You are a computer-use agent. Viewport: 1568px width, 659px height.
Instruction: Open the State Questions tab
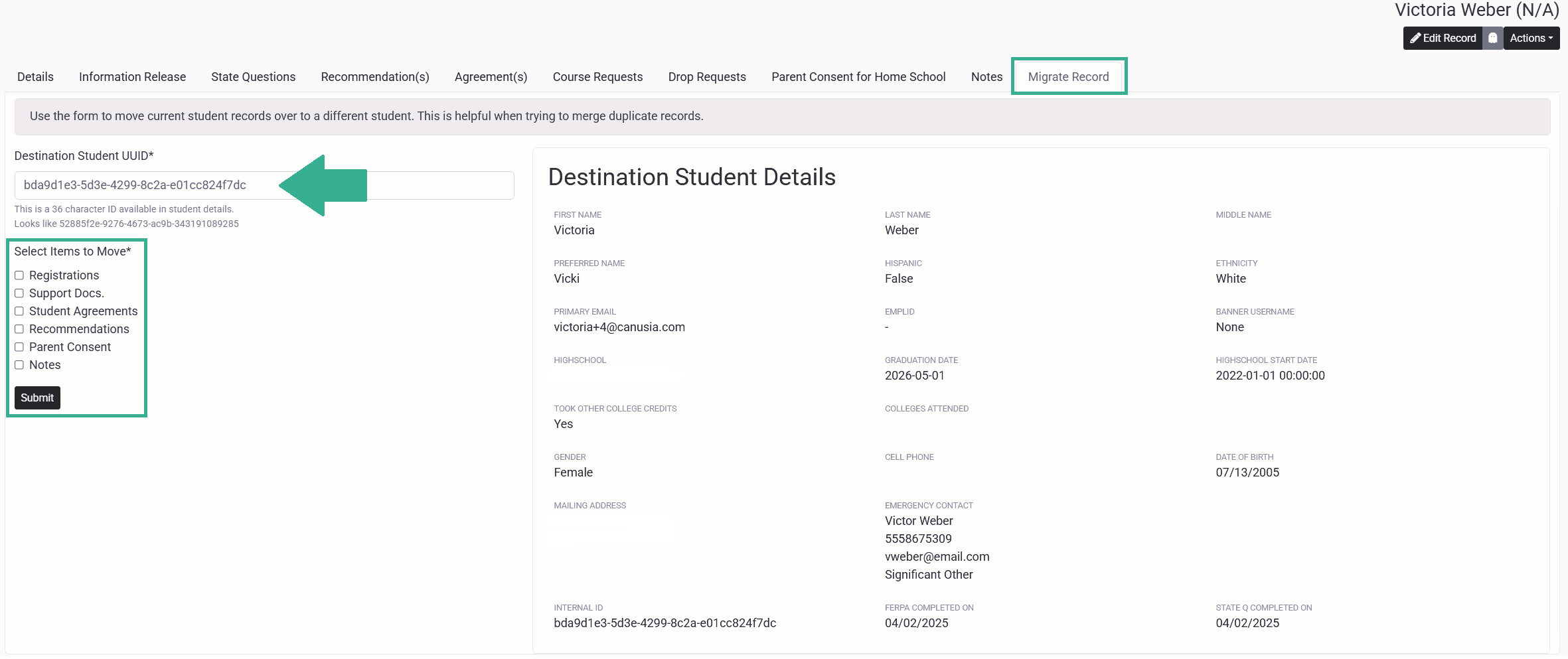click(x=253, y=77)
